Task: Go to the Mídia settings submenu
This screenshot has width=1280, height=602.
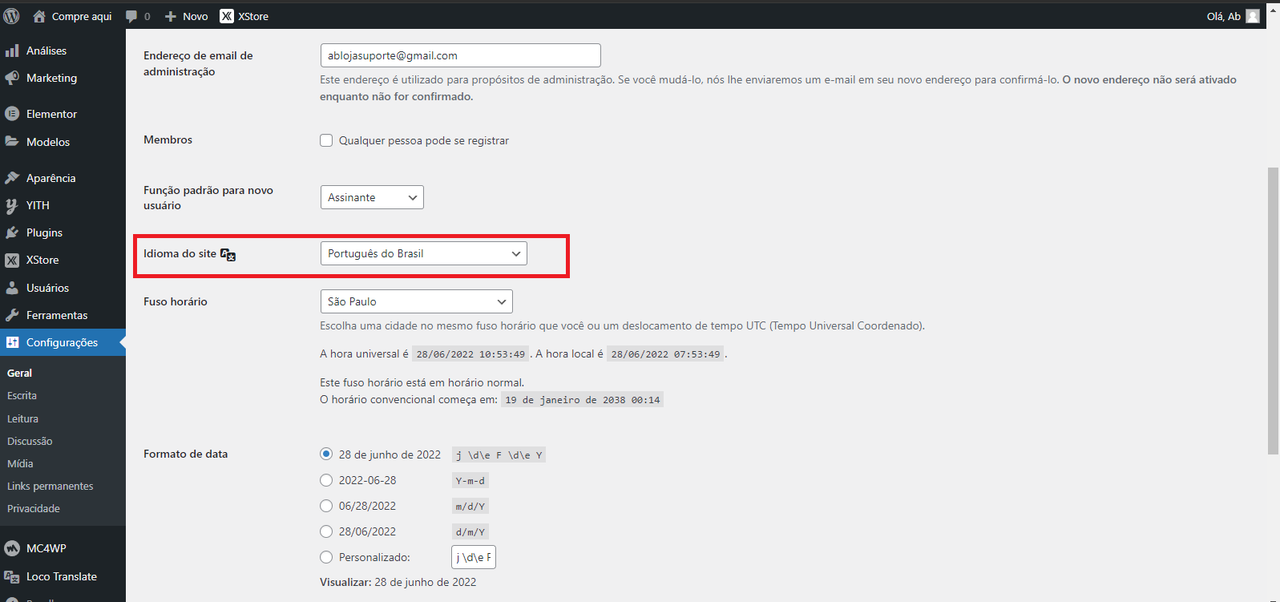Action: pyautogui.click(x=20, y=463)
